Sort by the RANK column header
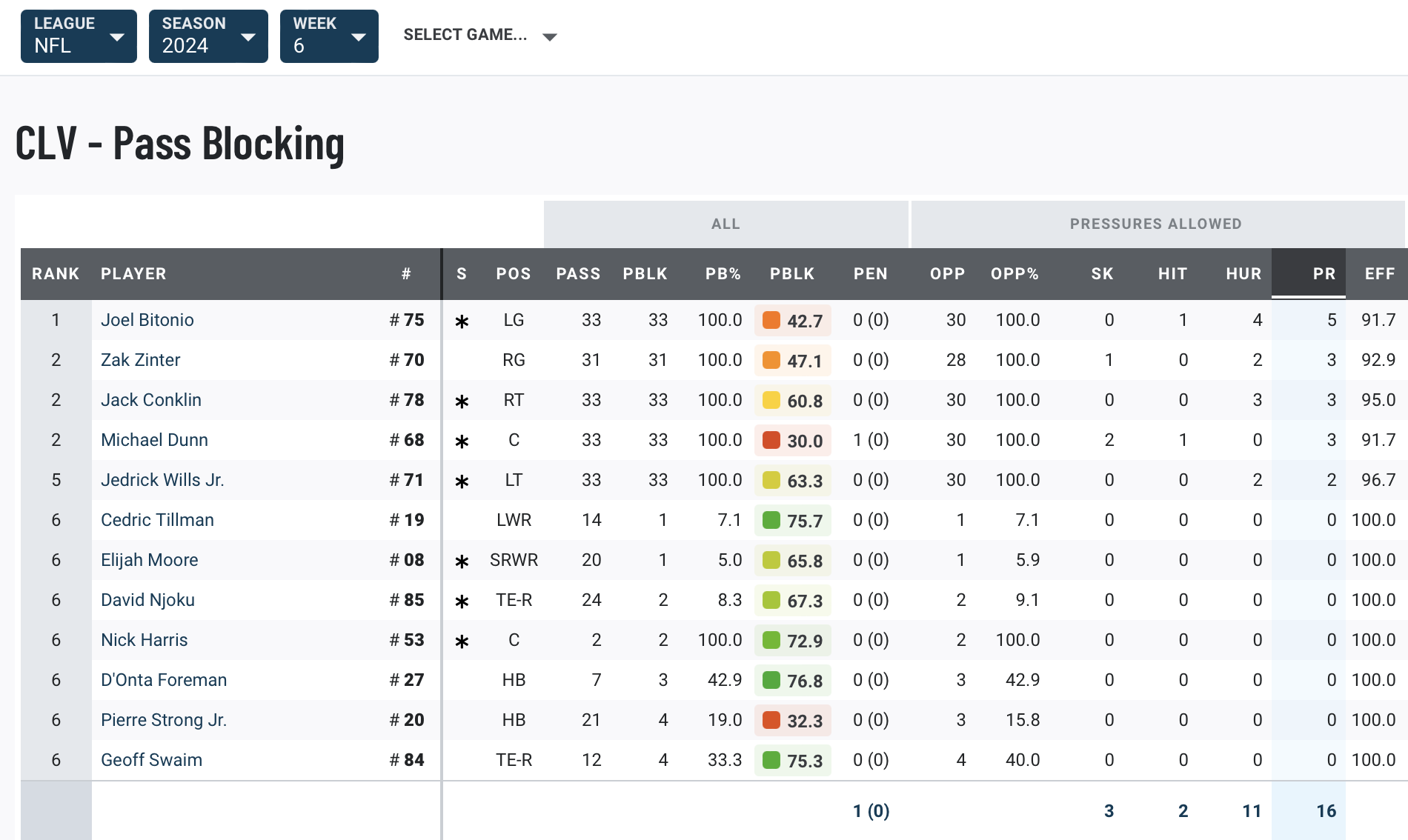 point(56,274)
